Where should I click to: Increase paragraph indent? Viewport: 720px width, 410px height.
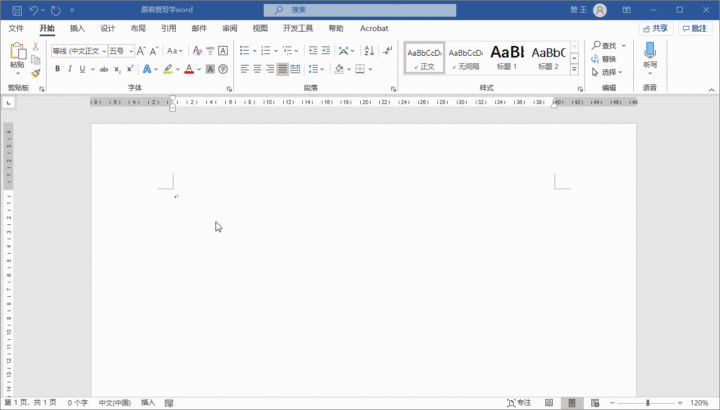click(x=326, y=51)
